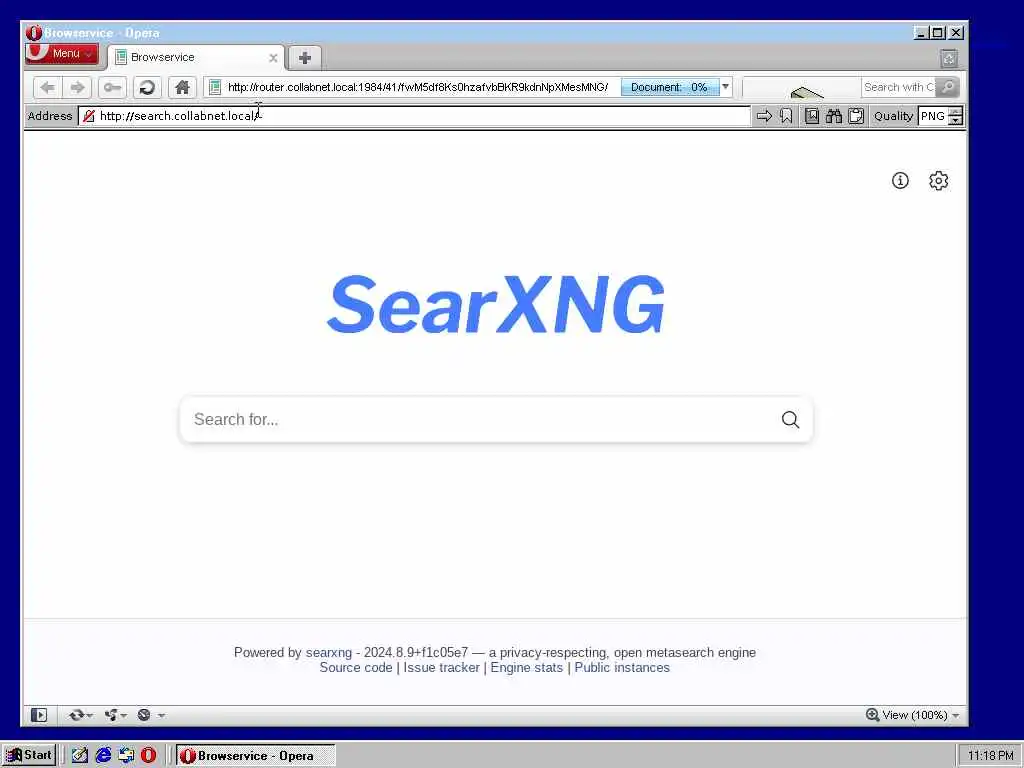Viewport: 1024px width, 768px height.
Task: Open SearXNG preferences gear icon
Action: coord(938,181)
